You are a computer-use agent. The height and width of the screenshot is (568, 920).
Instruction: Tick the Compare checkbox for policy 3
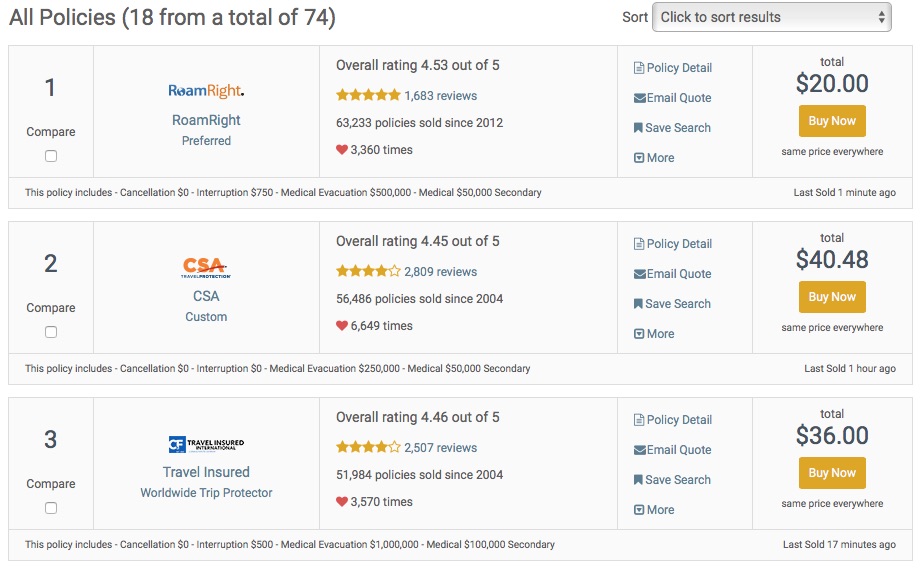pos(51,508)
